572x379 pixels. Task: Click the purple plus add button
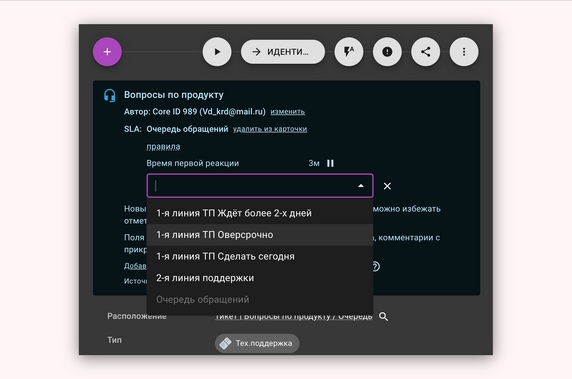107,52
